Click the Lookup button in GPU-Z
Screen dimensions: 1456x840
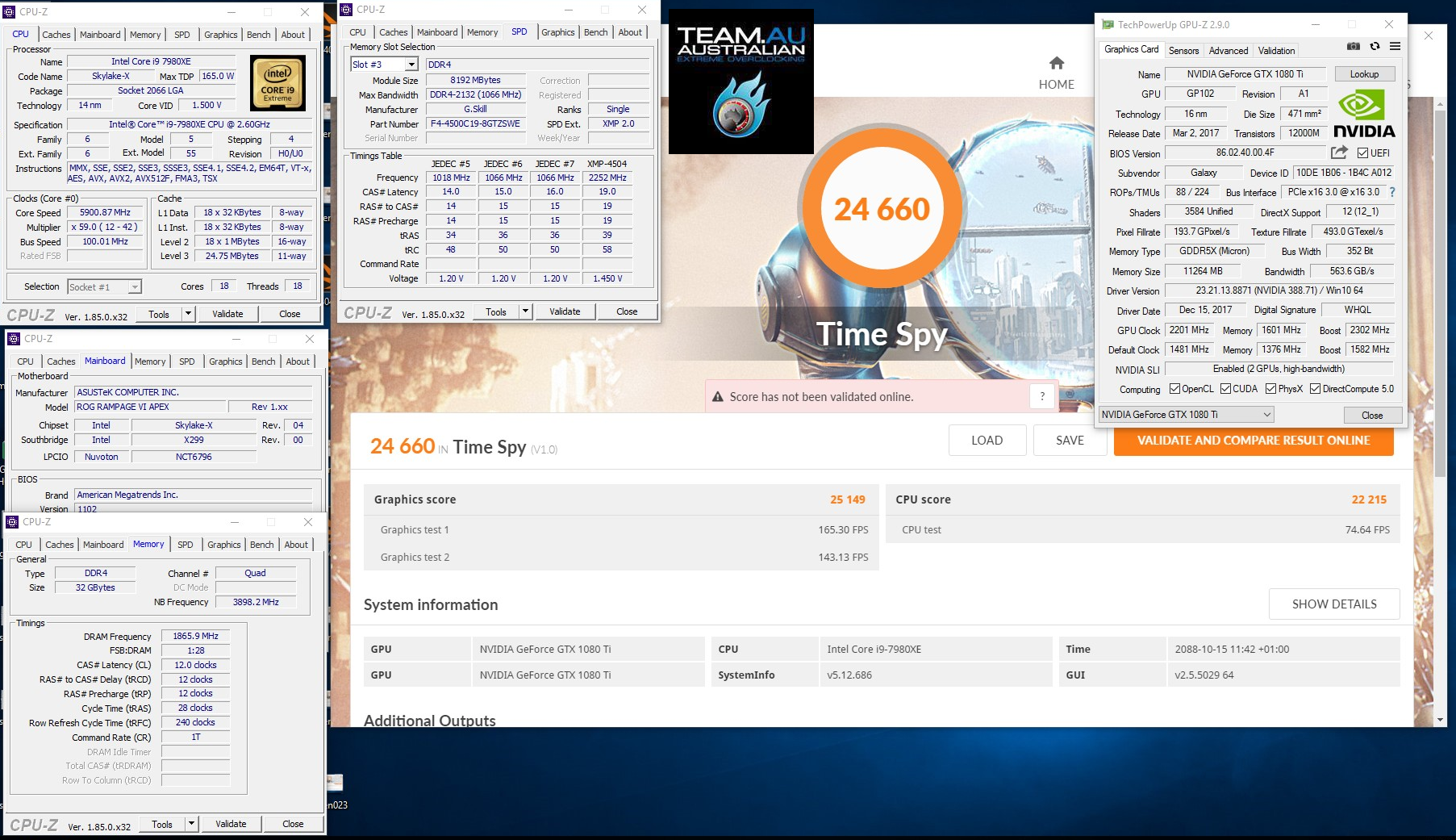coord(1364,74)
